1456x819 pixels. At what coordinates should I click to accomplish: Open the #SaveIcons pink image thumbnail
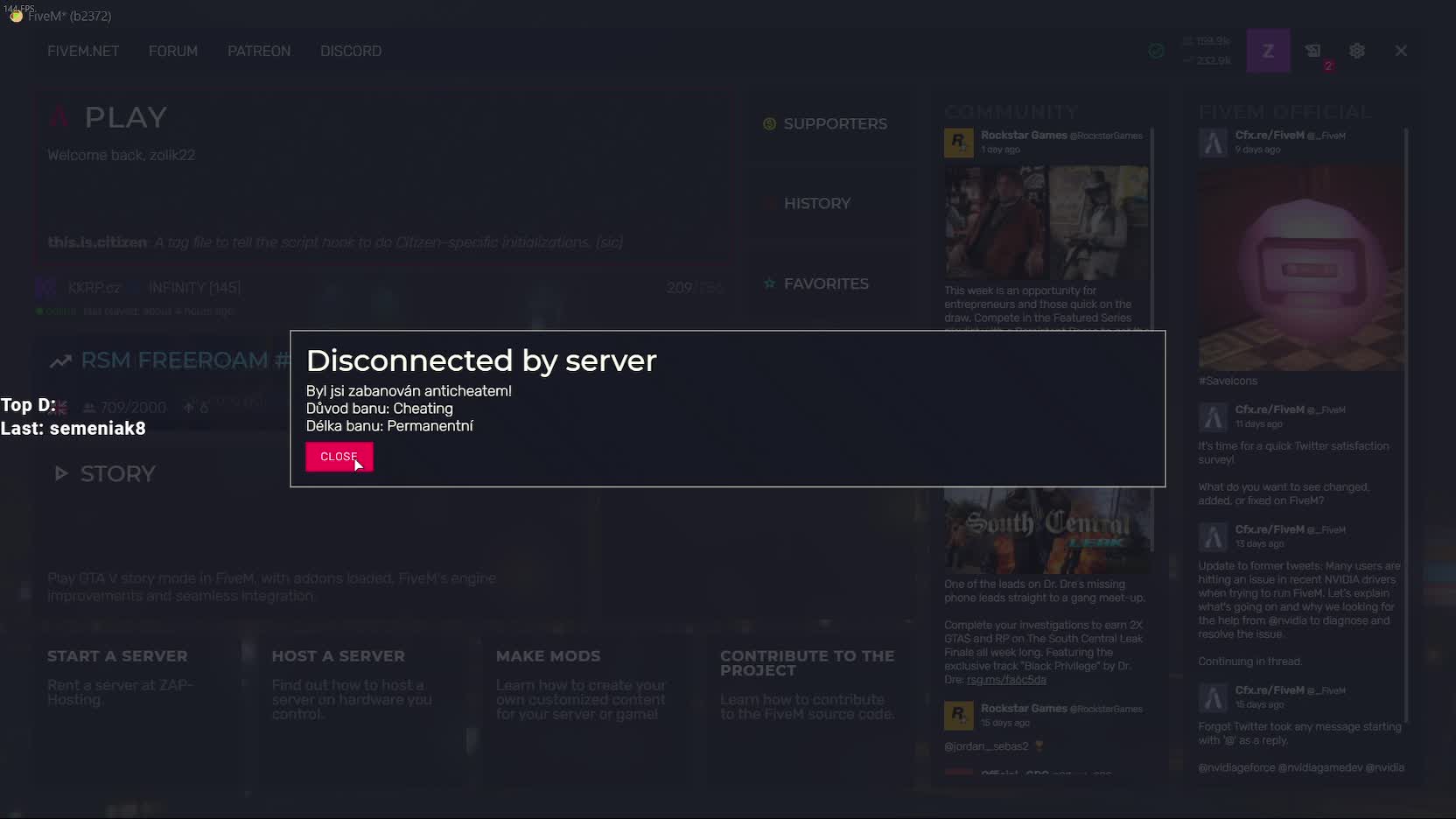click(1300, 268)
